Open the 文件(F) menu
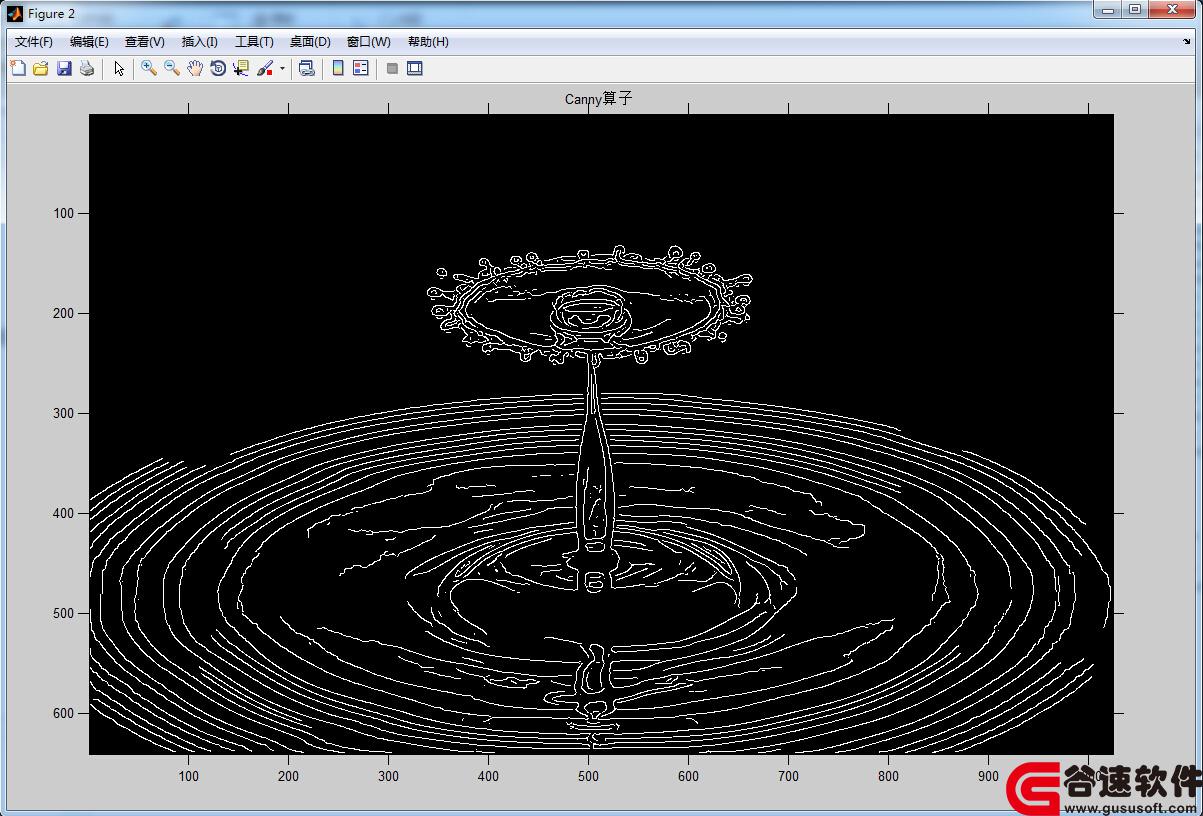The height and width of the screenshot is (816, 1203). 34,42
